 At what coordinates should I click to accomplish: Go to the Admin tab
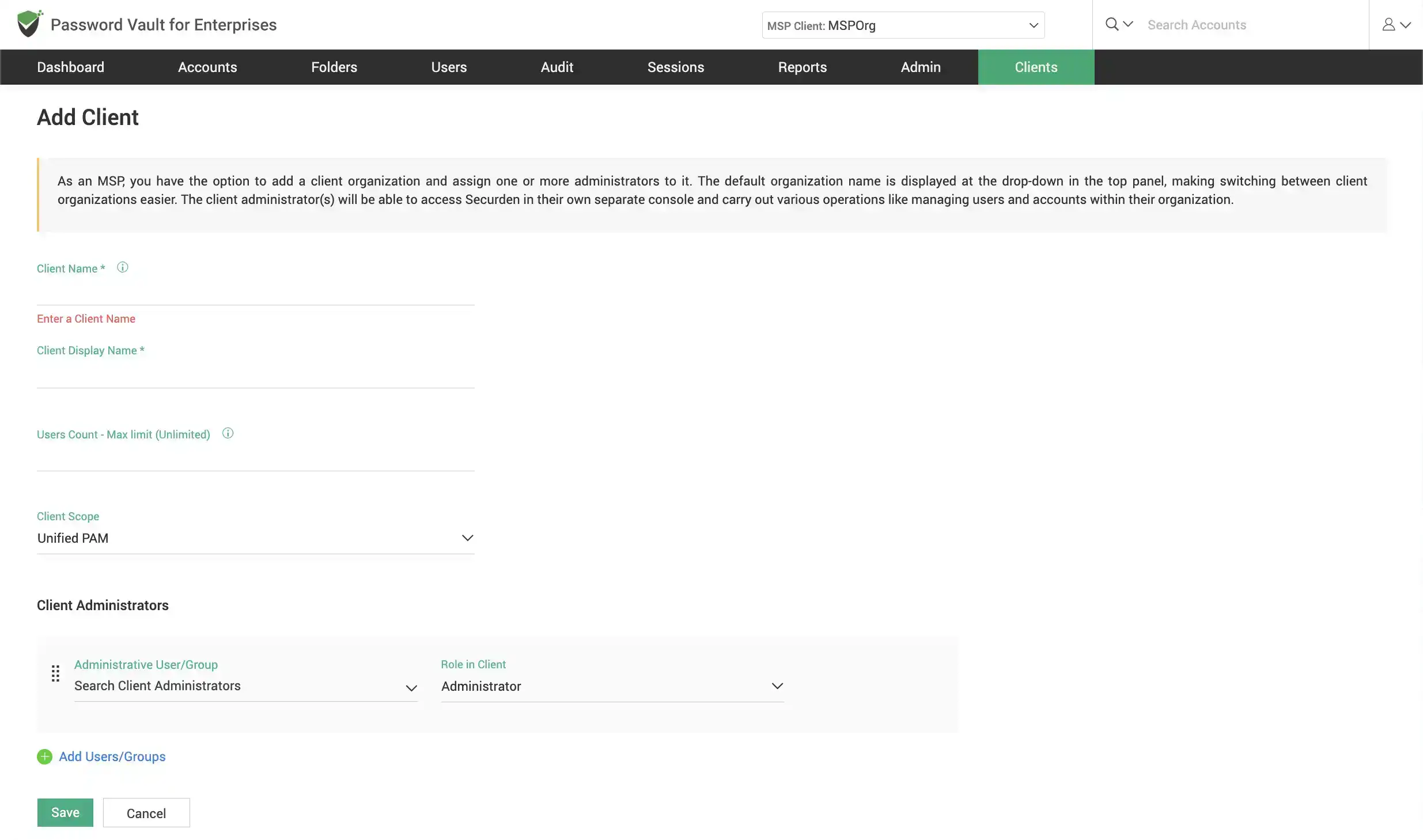tap(921, 67)
